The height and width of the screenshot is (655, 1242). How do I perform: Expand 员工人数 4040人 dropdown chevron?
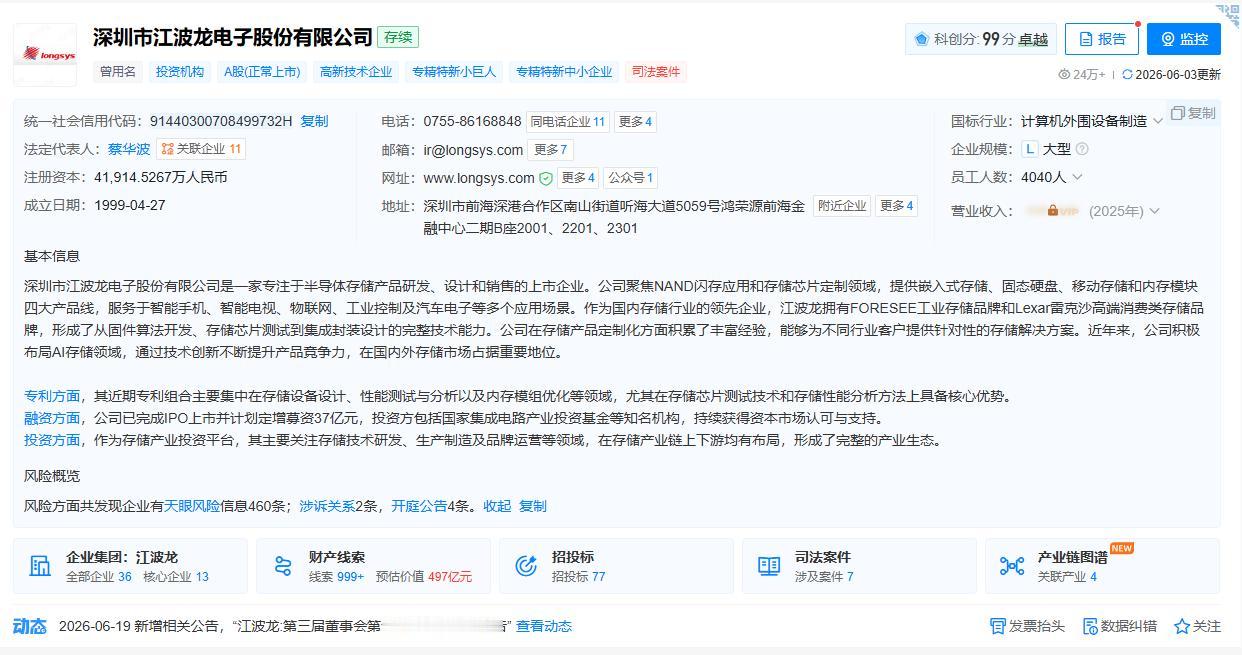point(1077,177)
